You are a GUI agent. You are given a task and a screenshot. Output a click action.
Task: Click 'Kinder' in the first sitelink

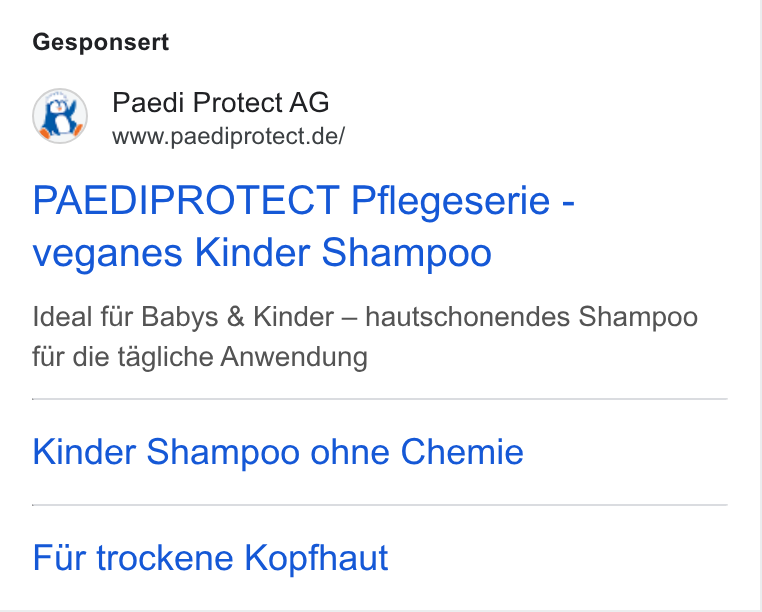point(84,452)
